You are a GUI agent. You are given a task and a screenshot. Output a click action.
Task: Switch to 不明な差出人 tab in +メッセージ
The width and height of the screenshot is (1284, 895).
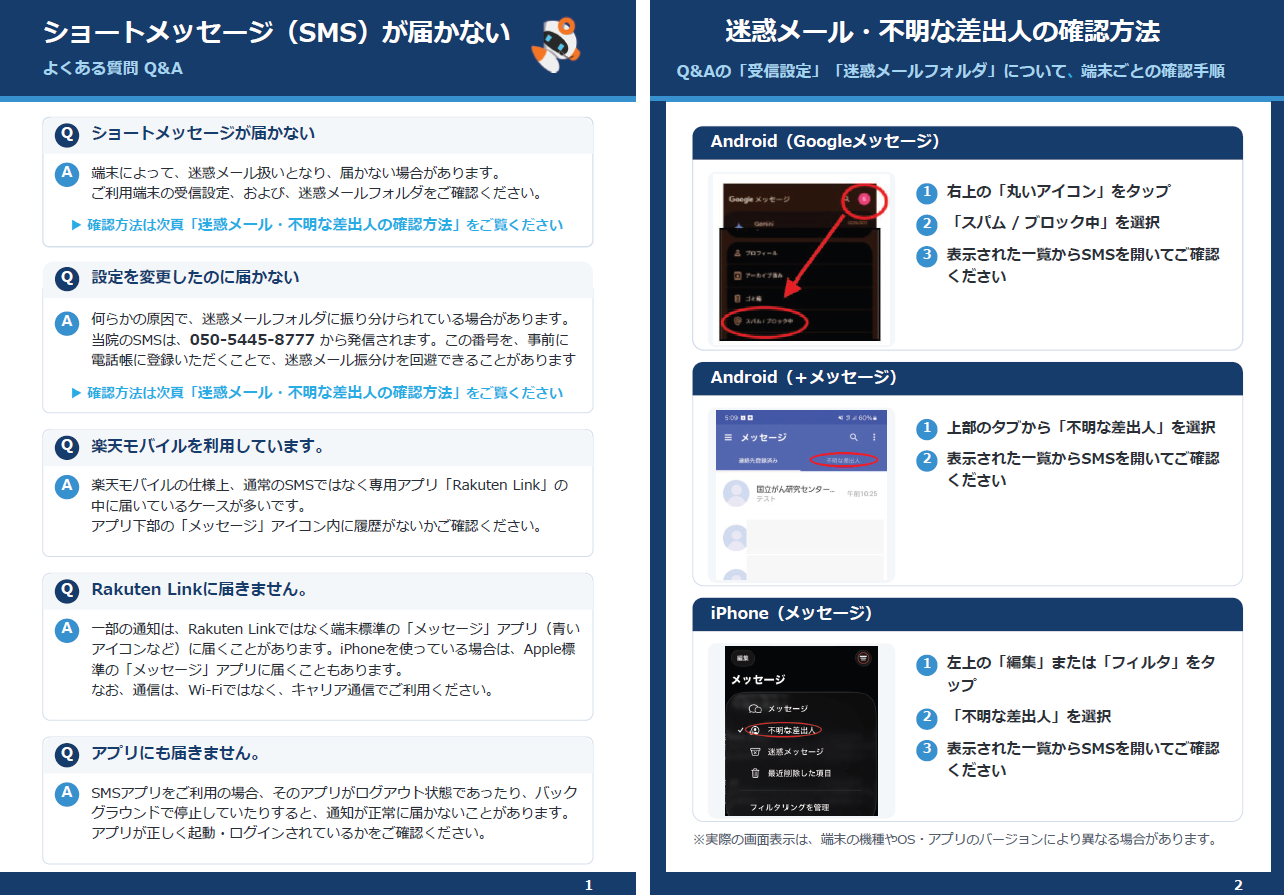pos(843,460)
